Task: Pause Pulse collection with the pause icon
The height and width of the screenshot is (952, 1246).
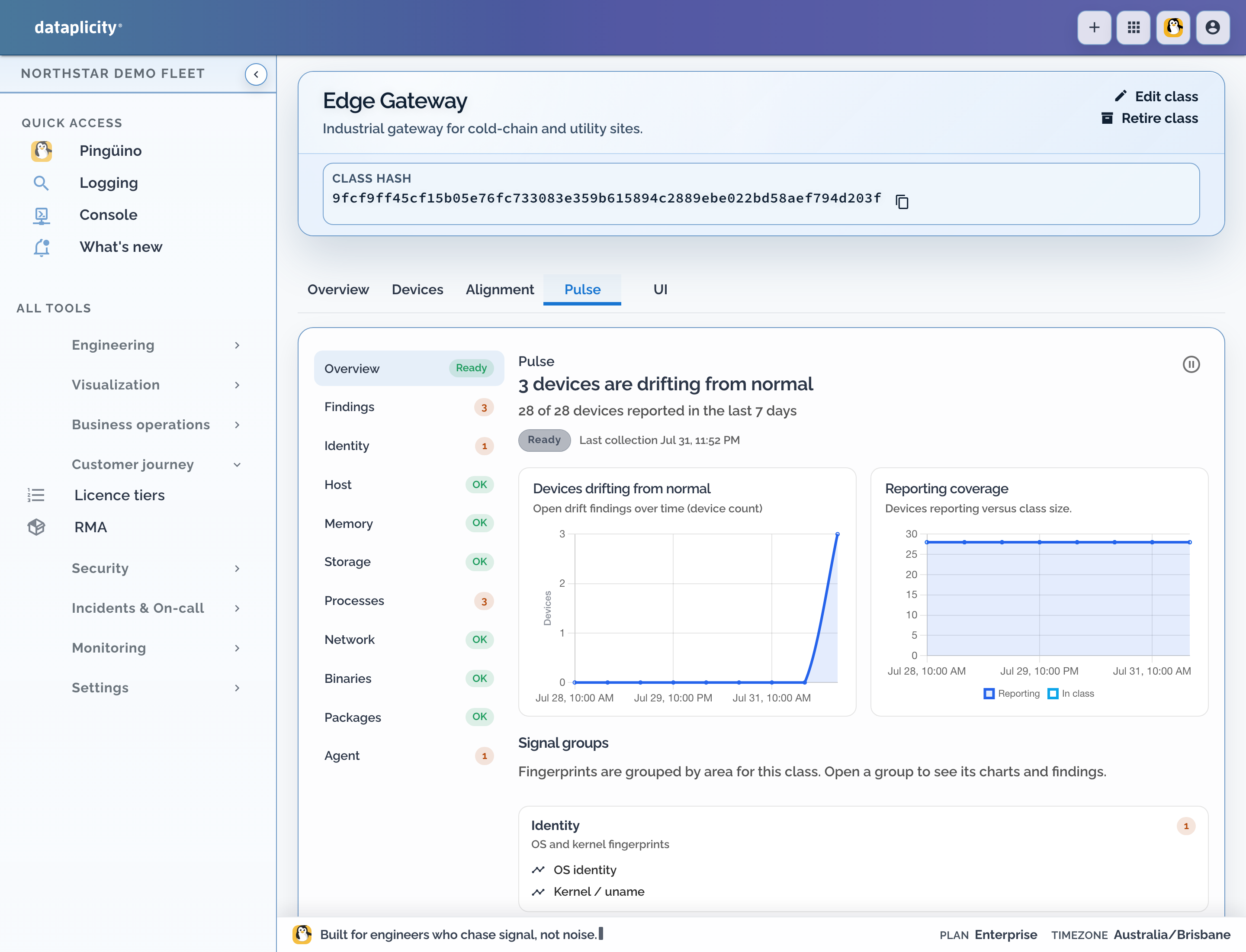Action: point(1191,364)
